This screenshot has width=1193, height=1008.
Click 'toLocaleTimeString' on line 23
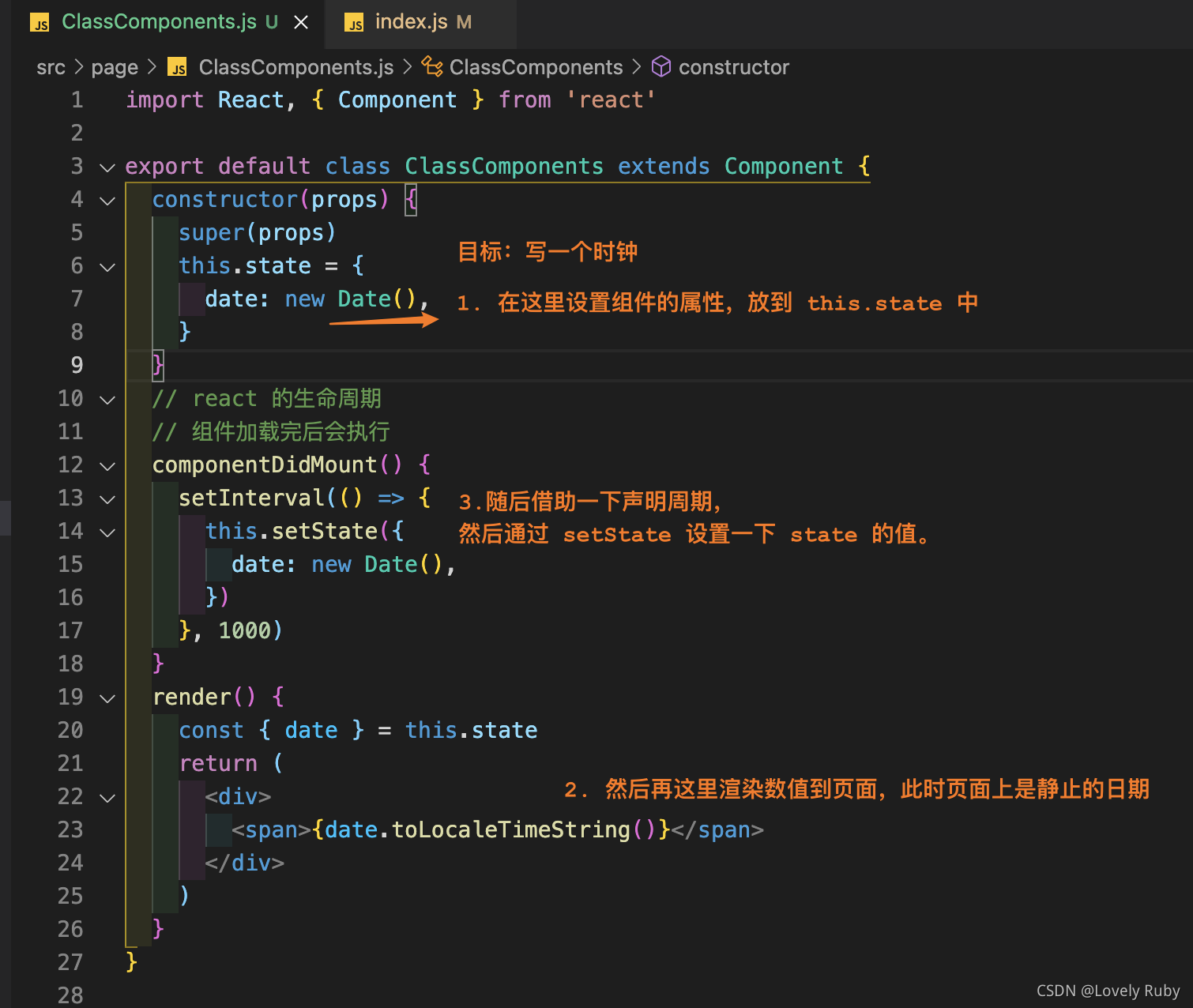pyautogui.click(x=511, y=830)
